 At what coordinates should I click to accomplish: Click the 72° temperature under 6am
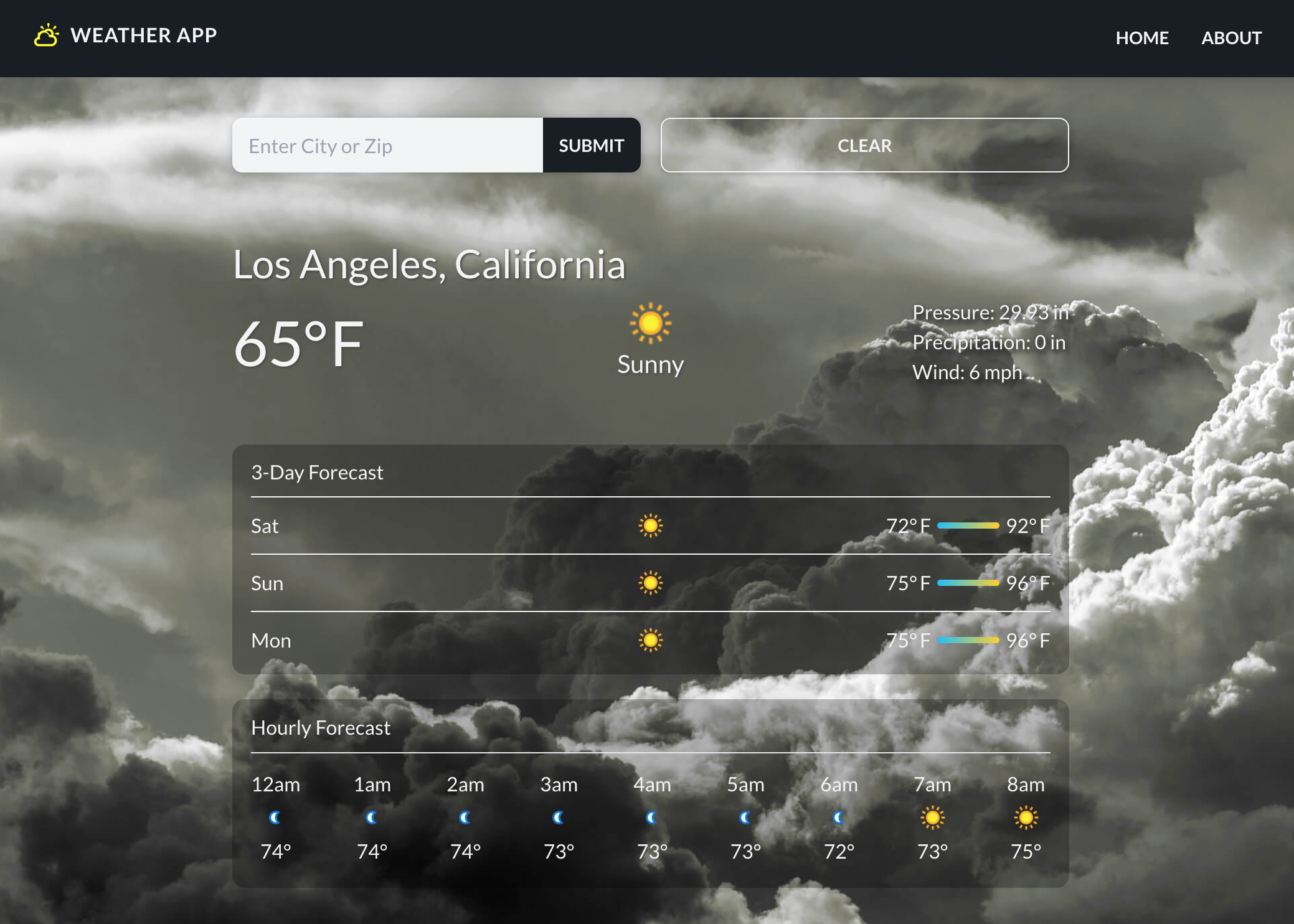839,851
